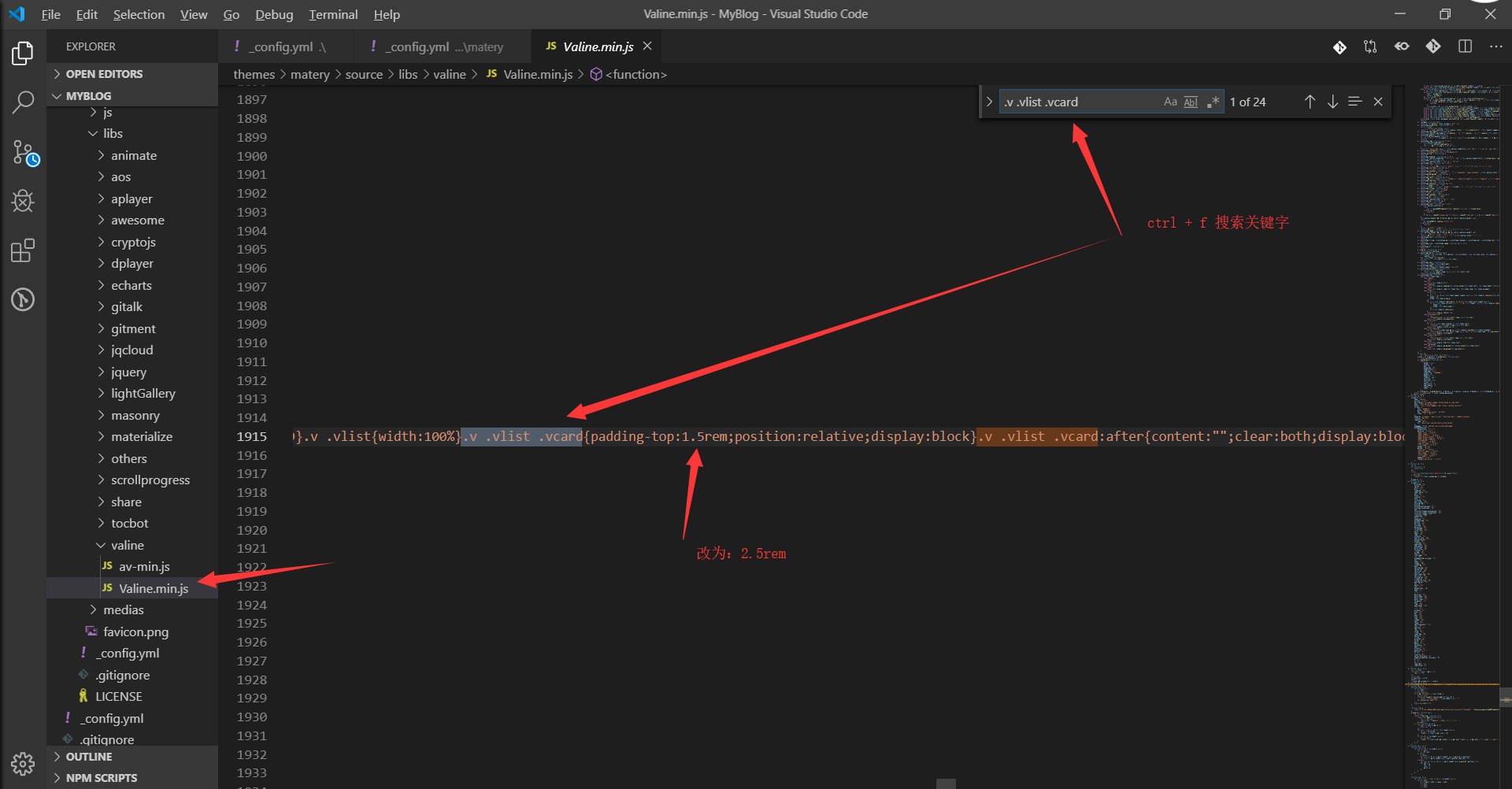
Task: Open the '<function>' breadcrumb symbol
Action: point(628,74)
